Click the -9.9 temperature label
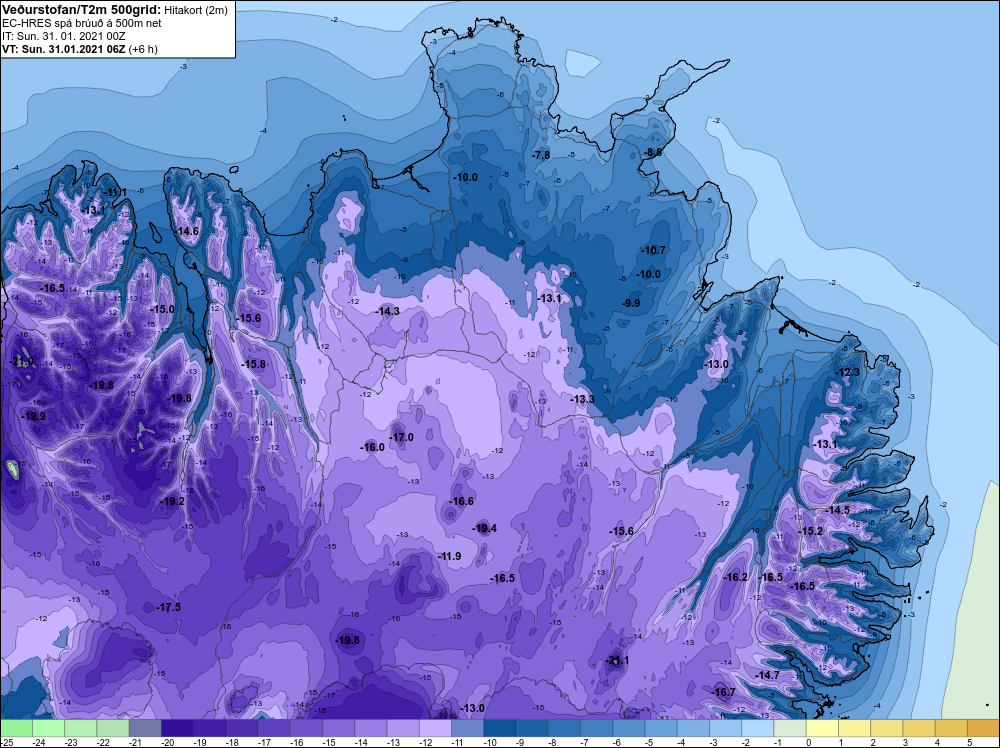 click(x=631, y=303)
